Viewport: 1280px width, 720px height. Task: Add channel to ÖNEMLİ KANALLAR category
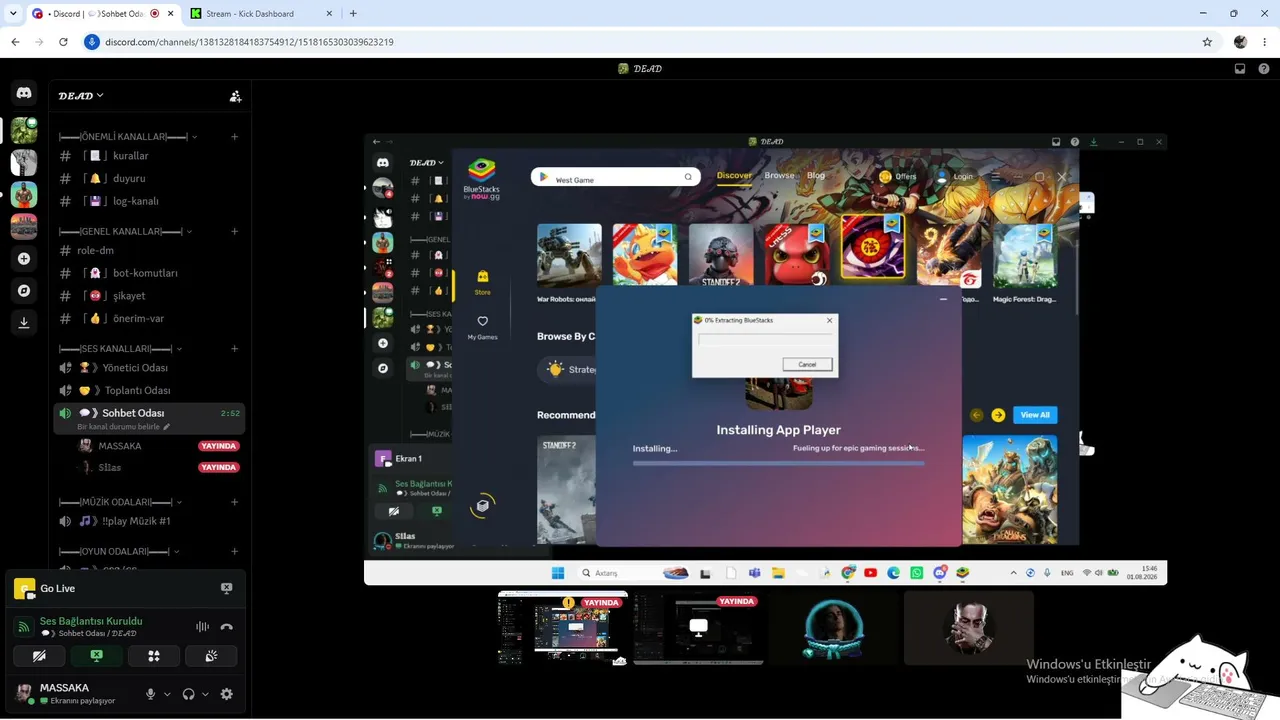point(235,137)
